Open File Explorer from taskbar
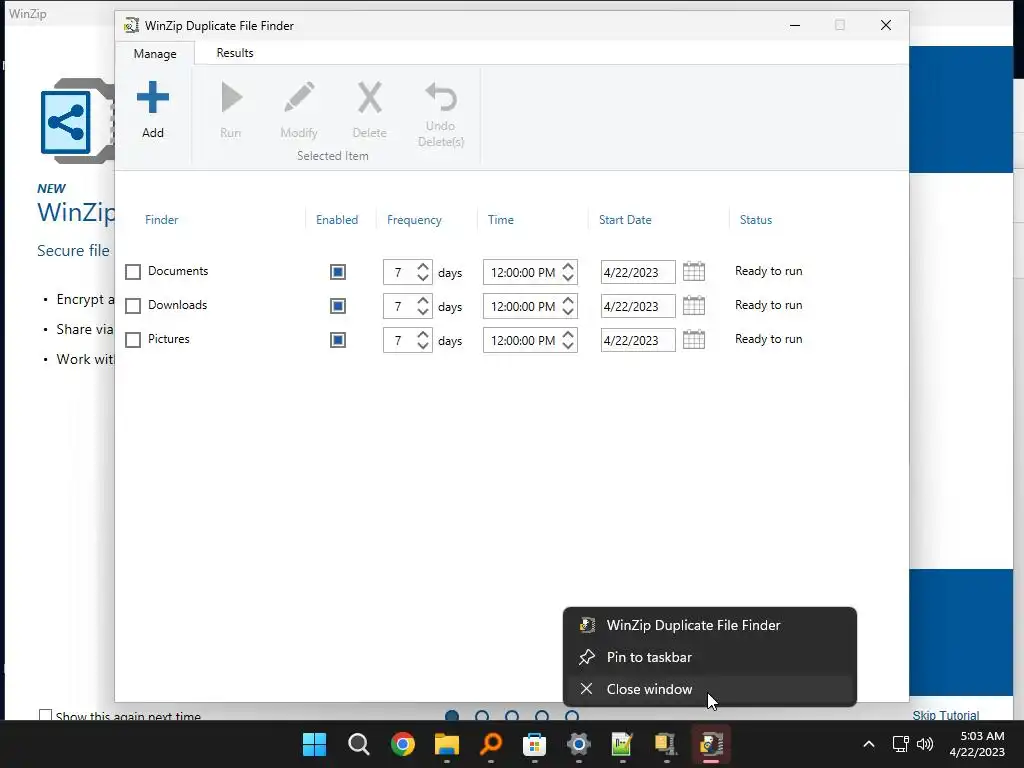The height and width of the screenshot is (768, 1024). click(447, 744)
